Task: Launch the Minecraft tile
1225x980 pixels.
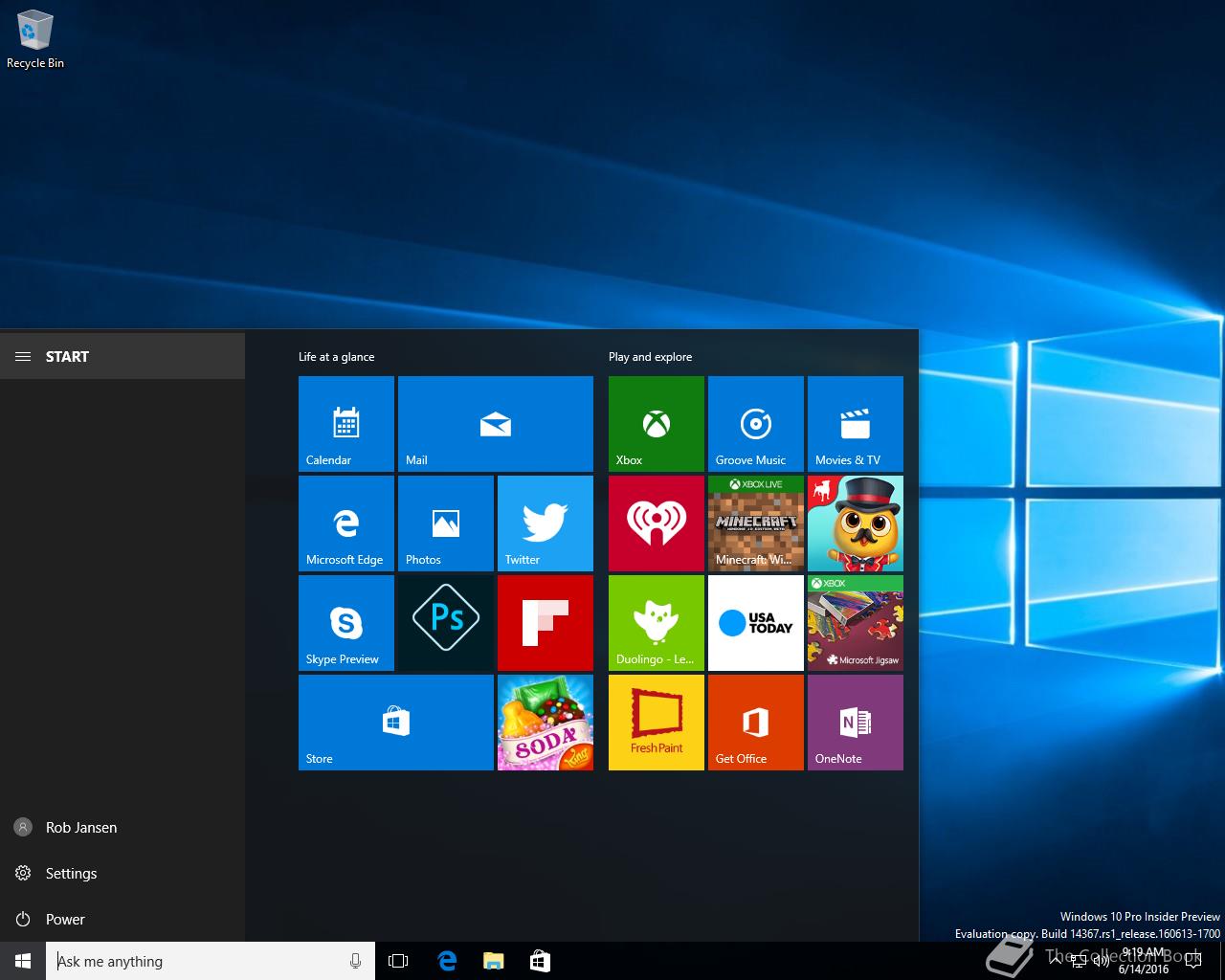Action: pyautogui.click(x=756, y=523)
